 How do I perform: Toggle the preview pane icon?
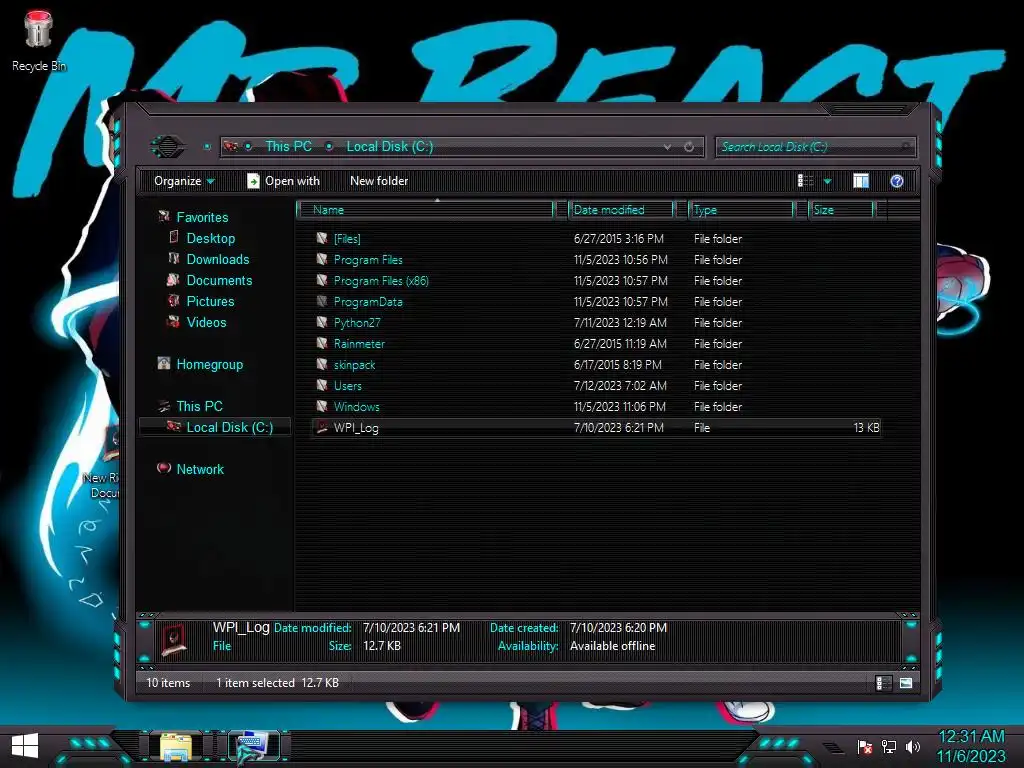point(861,181)
